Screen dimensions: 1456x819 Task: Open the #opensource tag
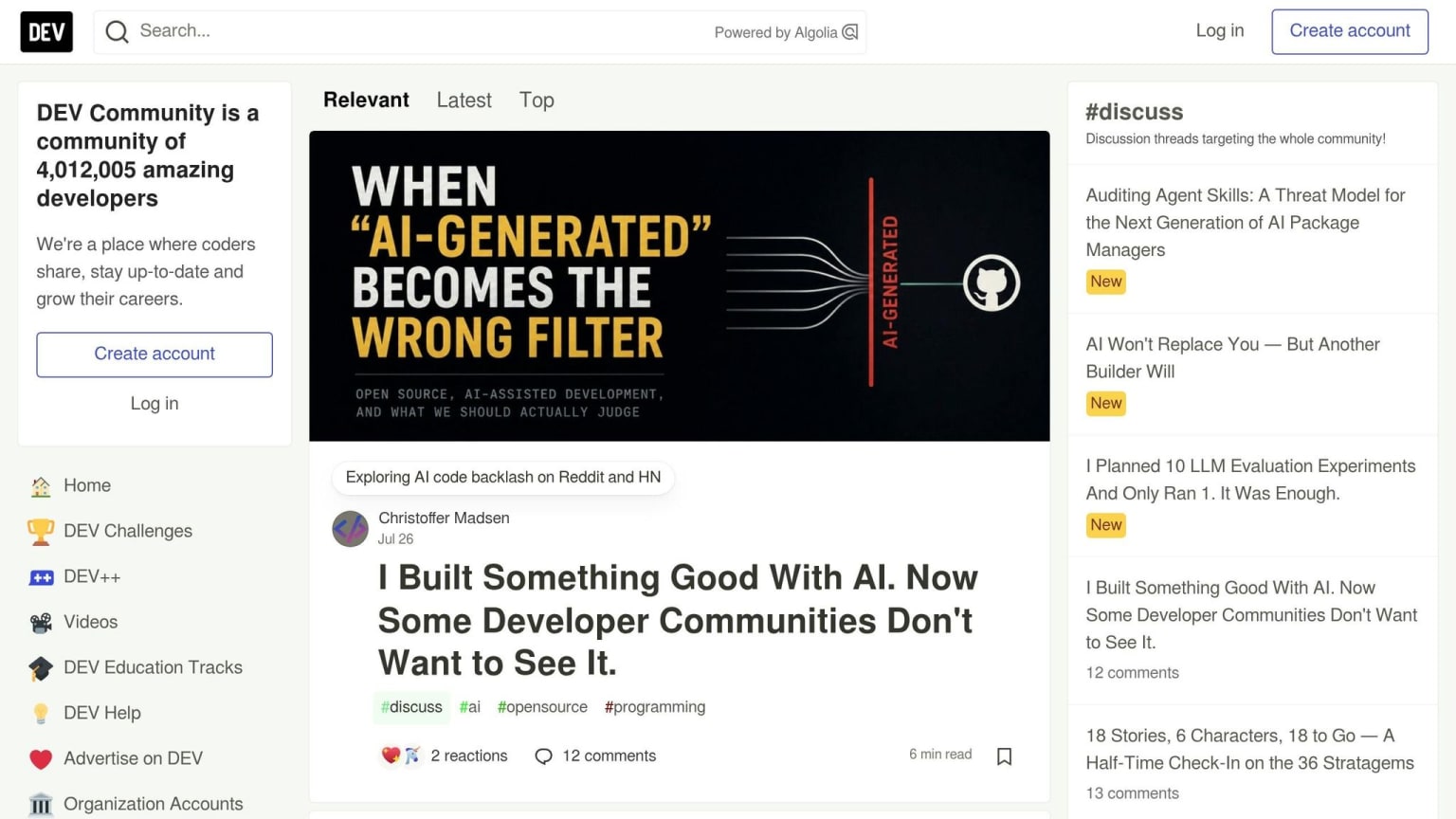pyautogui.click(x=542, y=707)
